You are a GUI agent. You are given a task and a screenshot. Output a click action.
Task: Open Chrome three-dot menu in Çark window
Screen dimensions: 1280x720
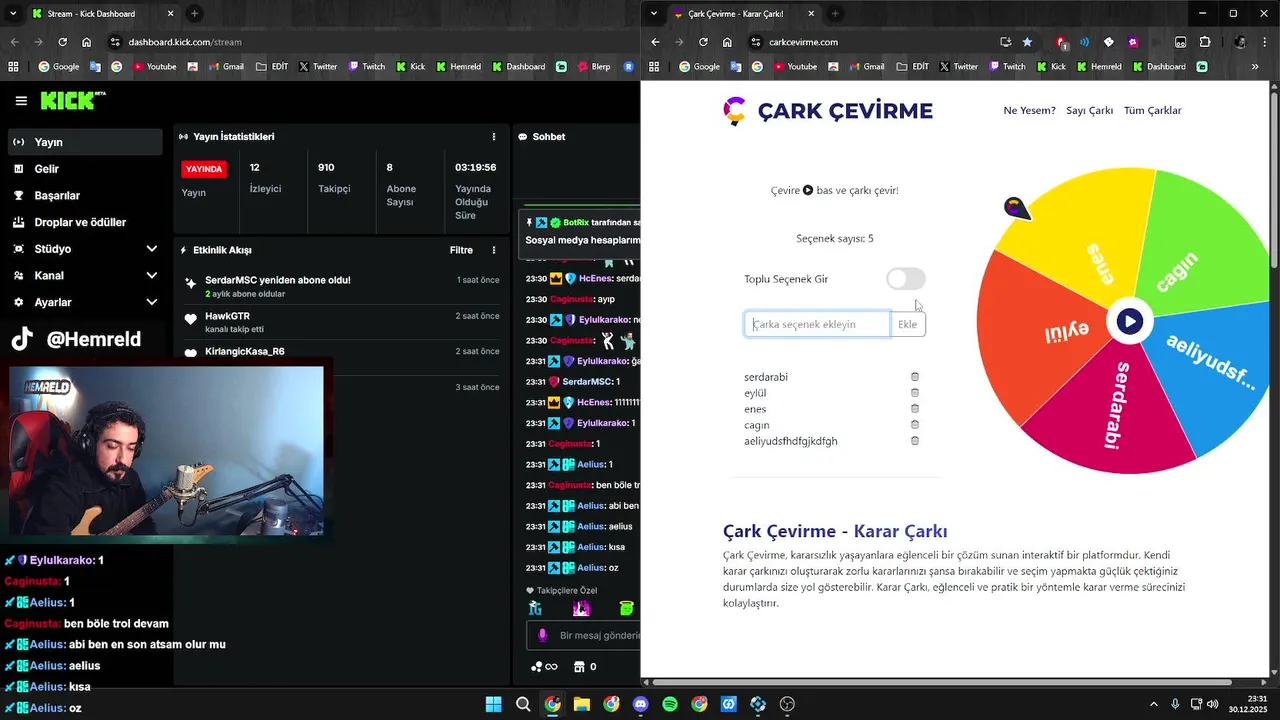(1263, 42)
